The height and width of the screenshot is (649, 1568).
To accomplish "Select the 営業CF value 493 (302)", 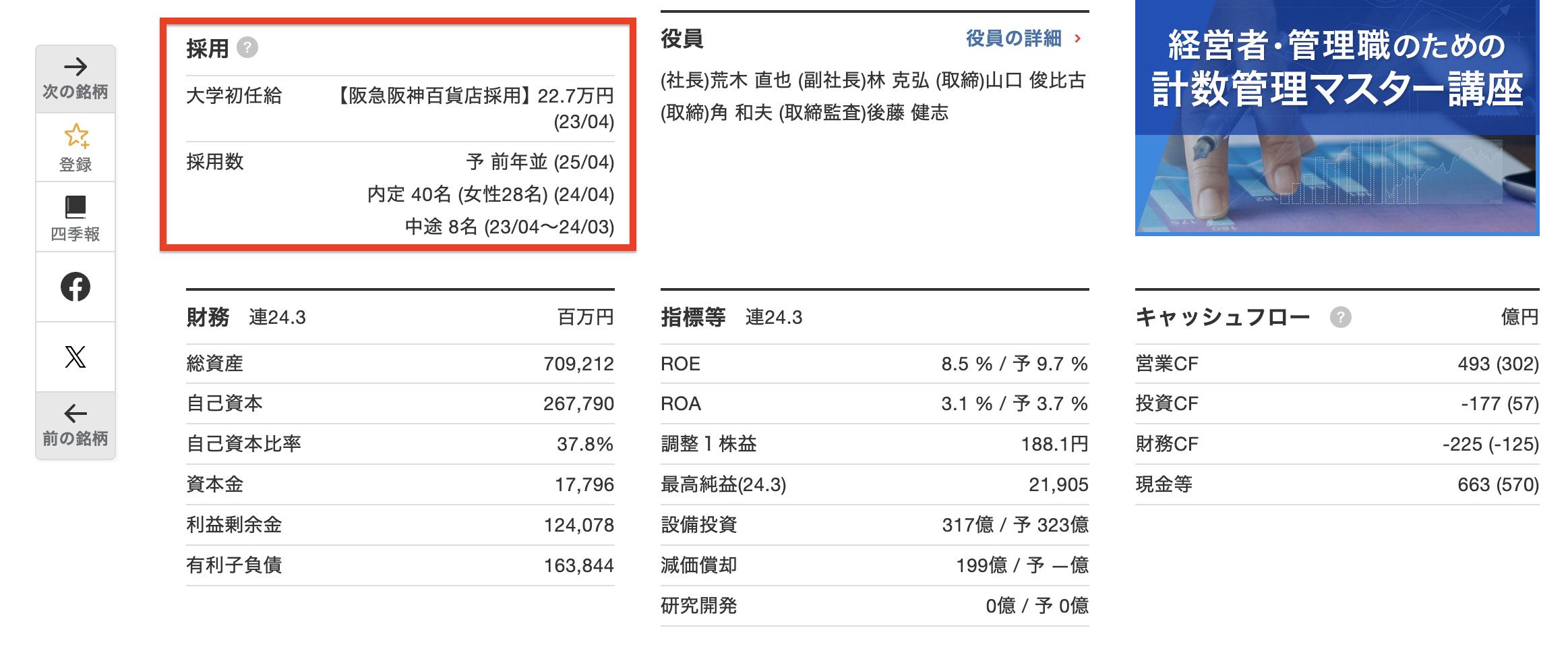I will [1498, 364].
